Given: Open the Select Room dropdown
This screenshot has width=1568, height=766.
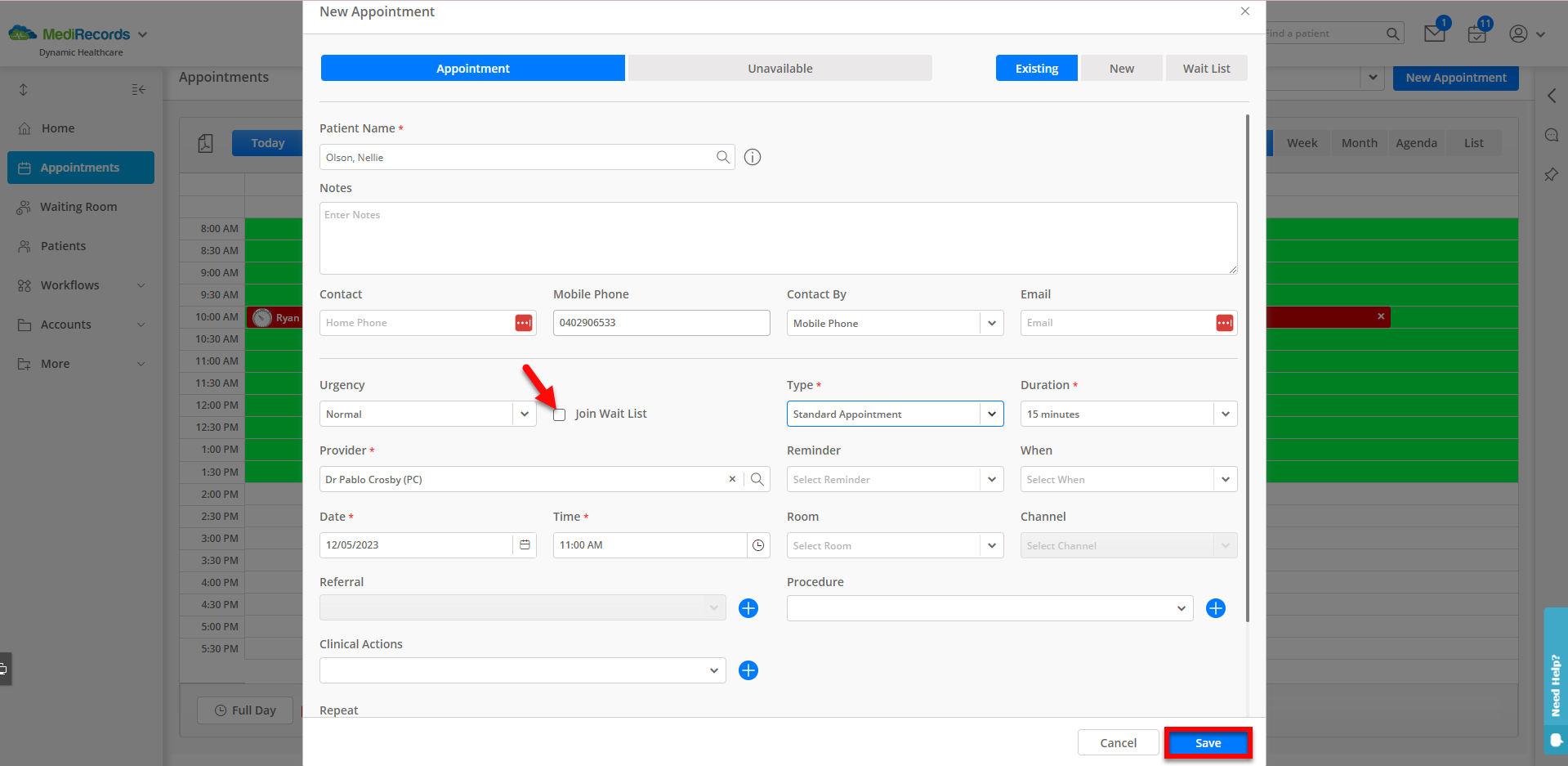Looking at the screenshot, I should coord(992,545).
